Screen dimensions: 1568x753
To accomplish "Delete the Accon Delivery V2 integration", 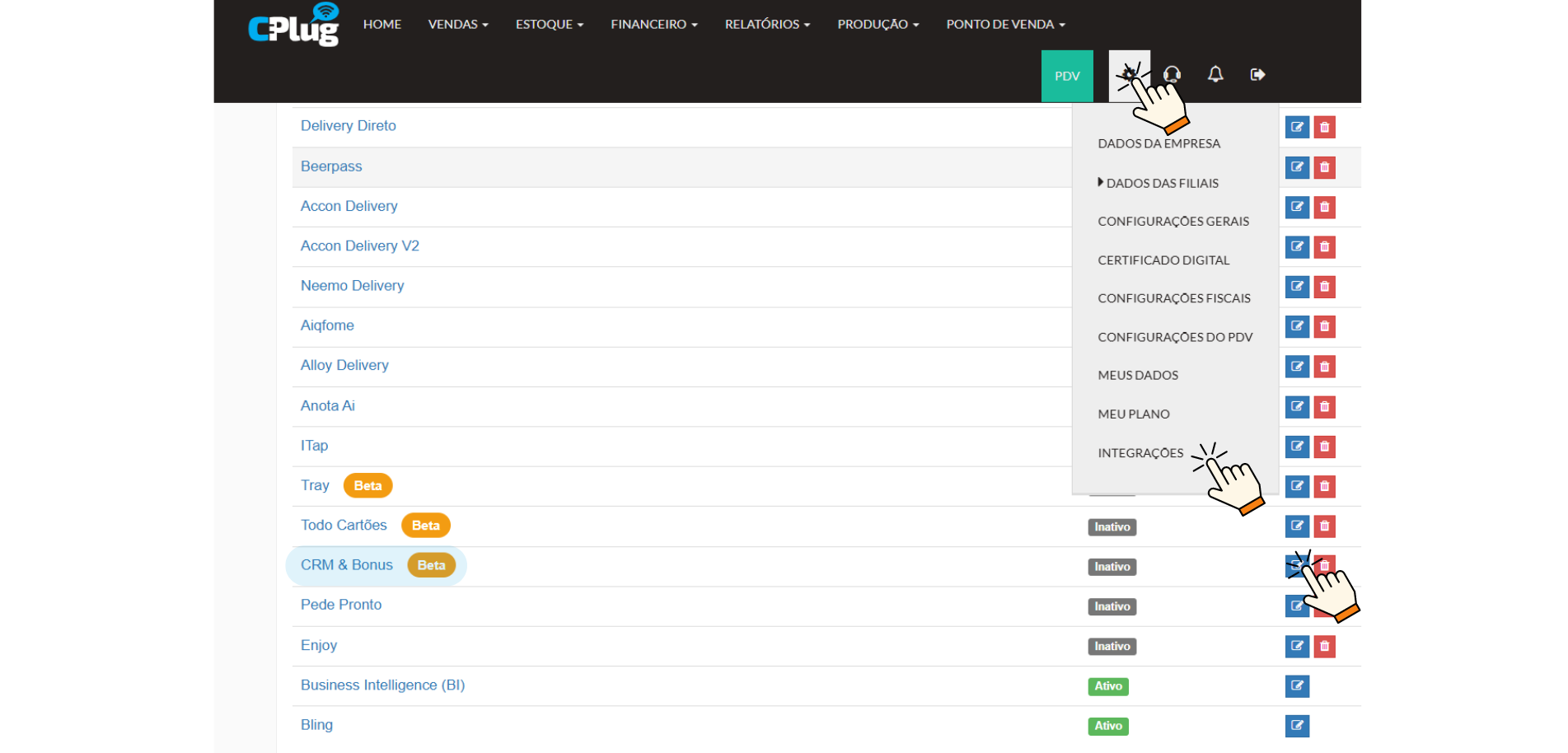I will point(1324,246).
